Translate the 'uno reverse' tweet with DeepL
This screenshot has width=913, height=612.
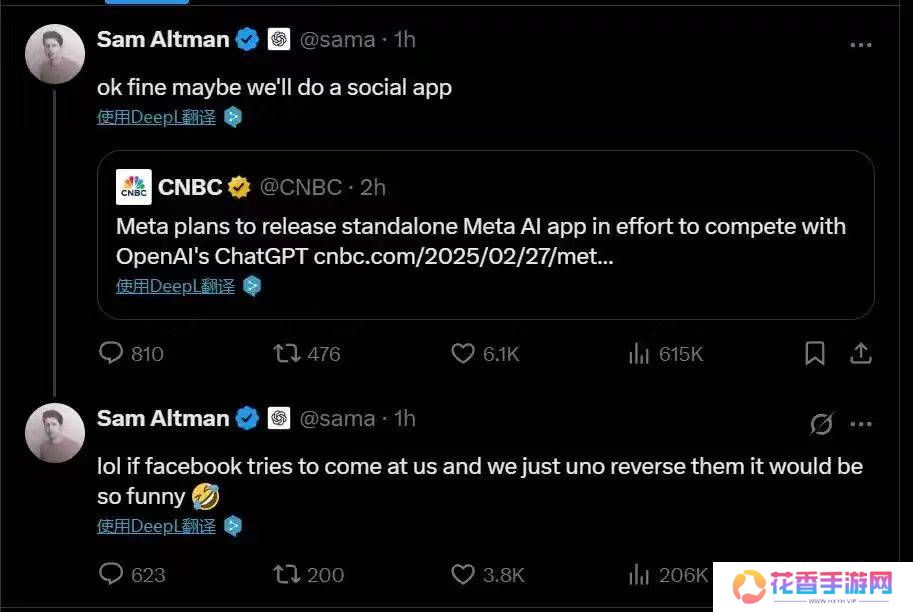point(156,526)
